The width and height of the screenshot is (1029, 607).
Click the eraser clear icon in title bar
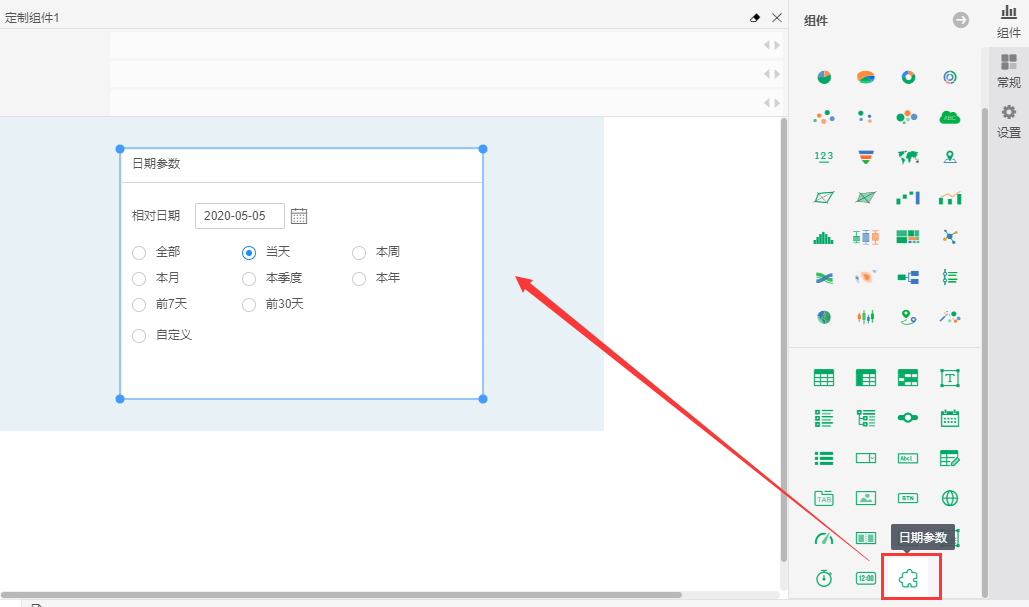point(755,18)
